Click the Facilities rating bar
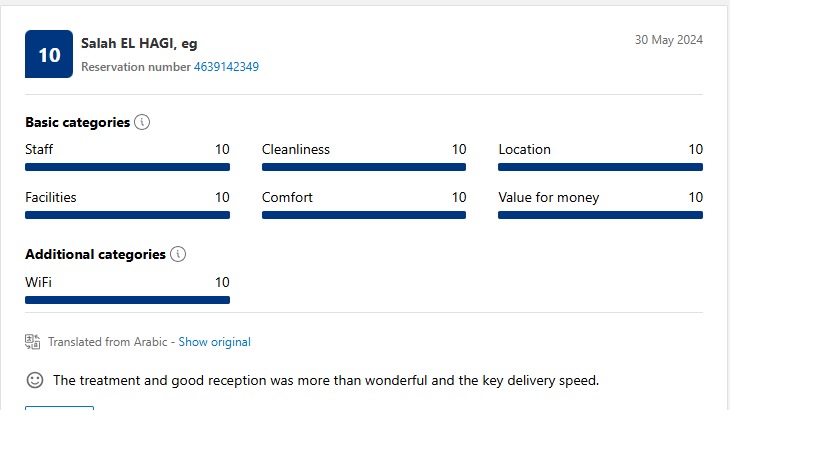Viewport: 819px width, 460px height. (127, 215)
